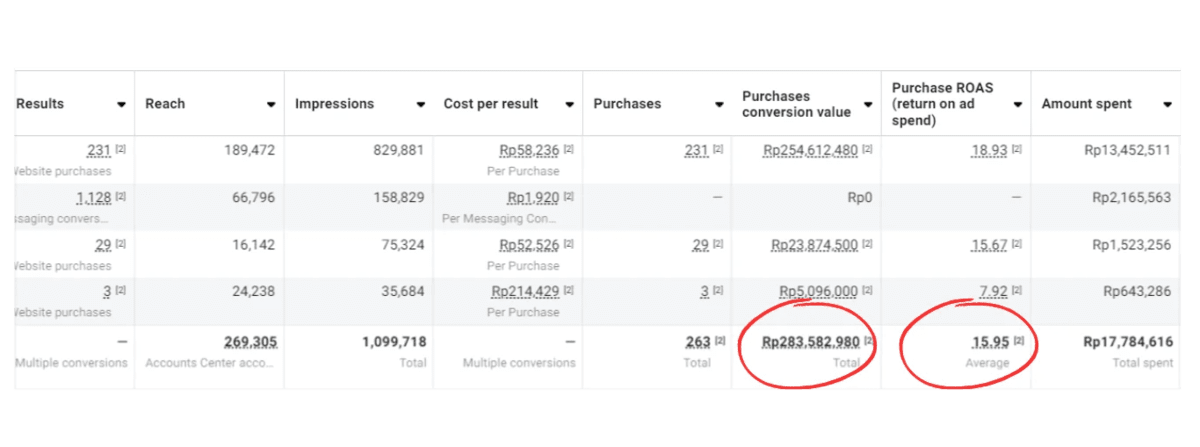Image resolution: width=1200 pixels, height=447 pixels.
Task: Expand the Purchases conversion value dropdown
Action: [868, 104]
